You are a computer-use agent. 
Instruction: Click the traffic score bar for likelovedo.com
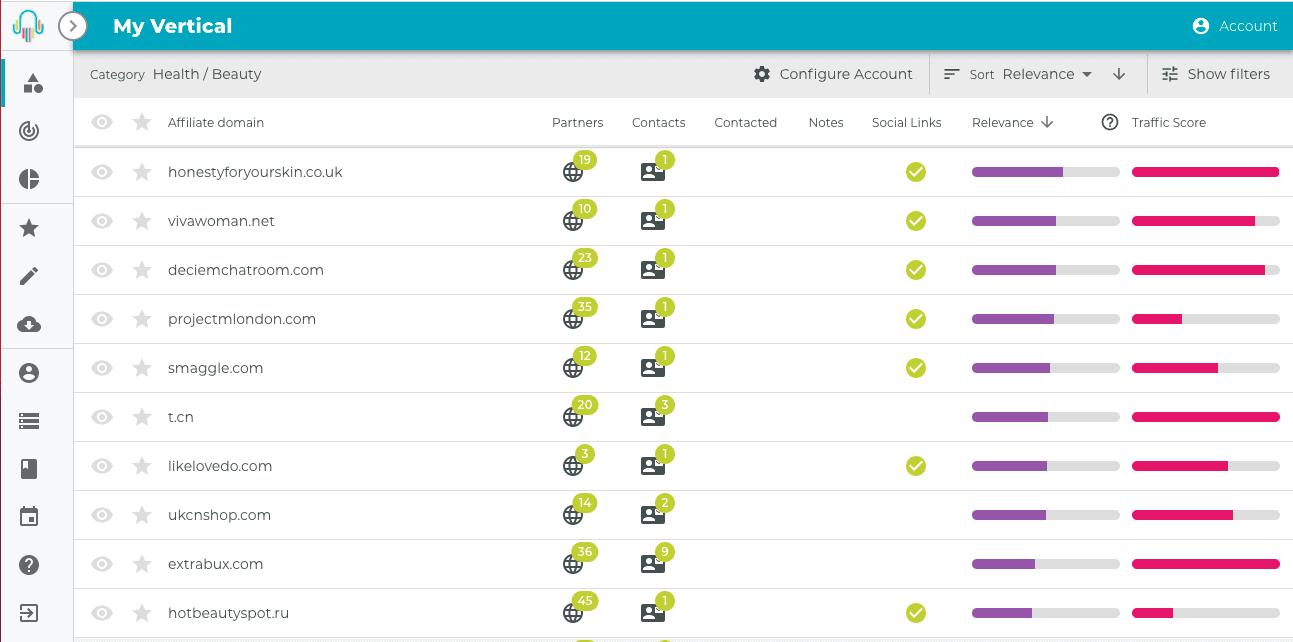(x=1206, y=466)
